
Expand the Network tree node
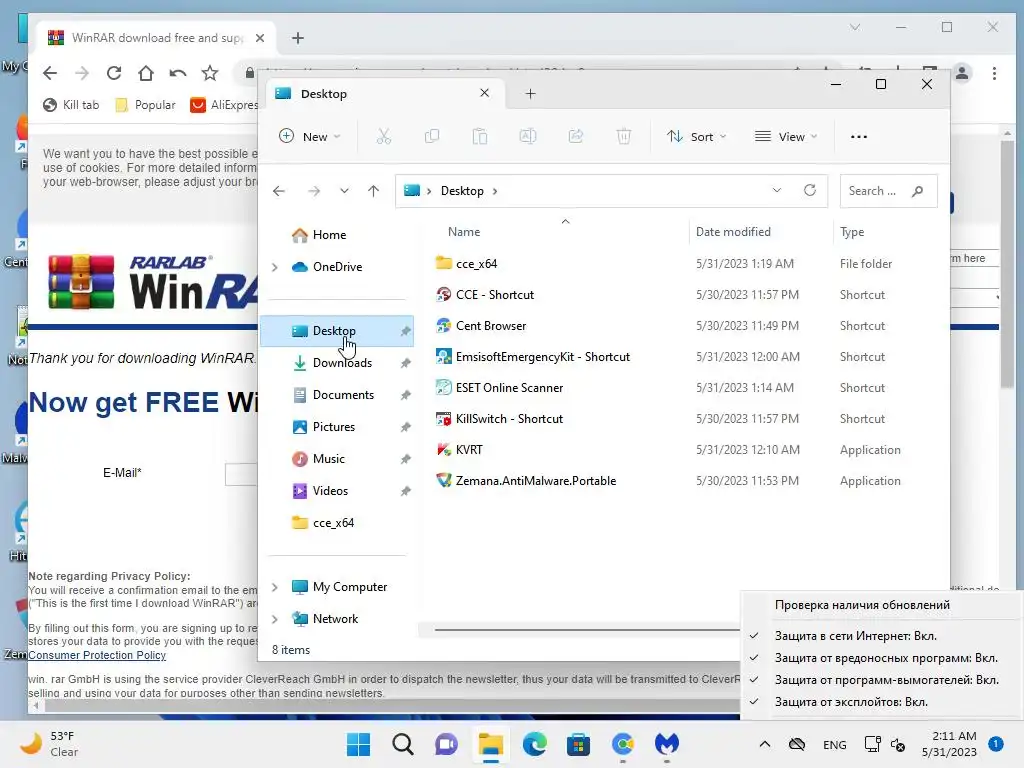click(274, 618)
